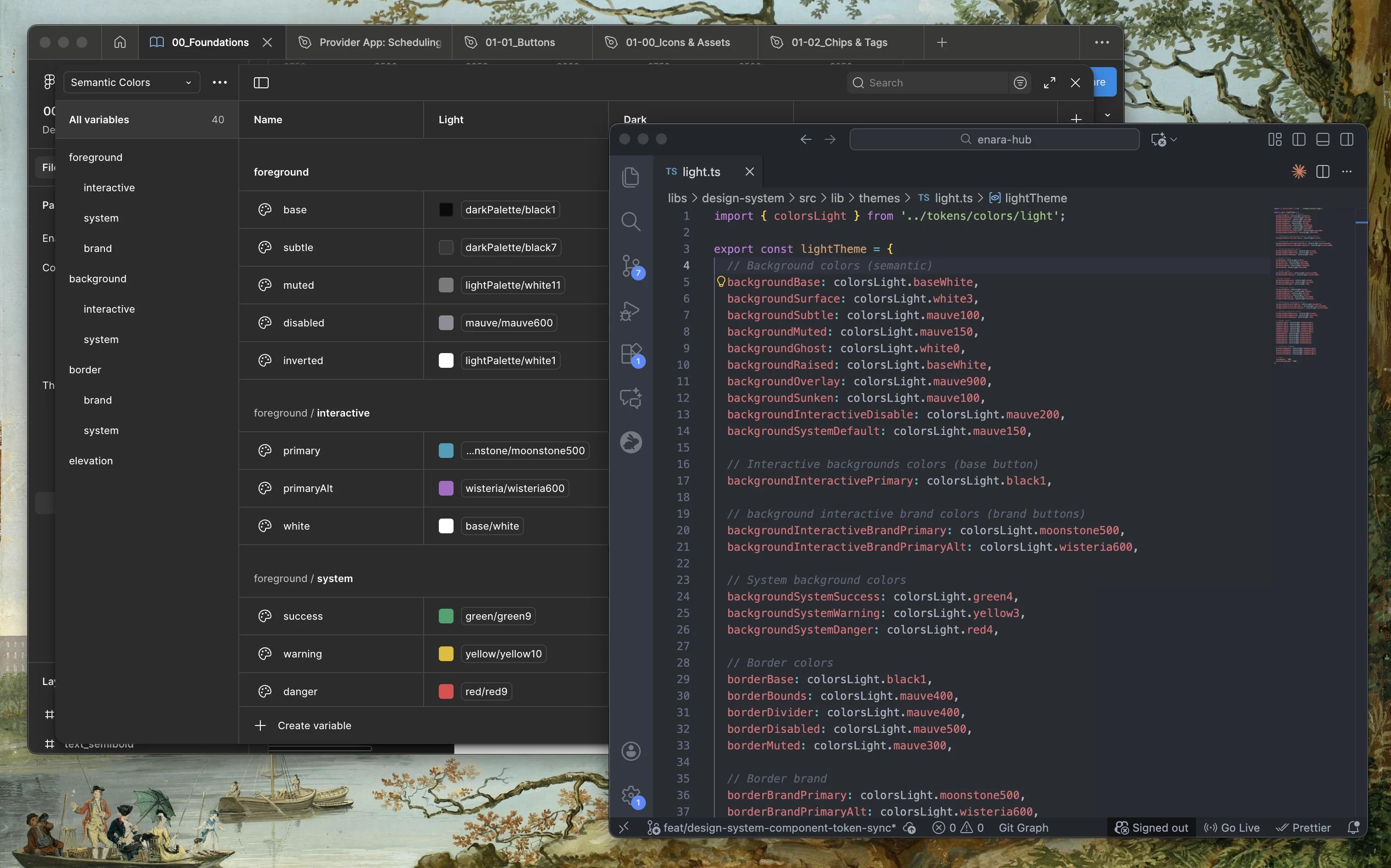The width and height of the screenshot is (1391, 868).
Task: Switch to the 01-01_Buttons tab
Action: [x=520, y=42]
